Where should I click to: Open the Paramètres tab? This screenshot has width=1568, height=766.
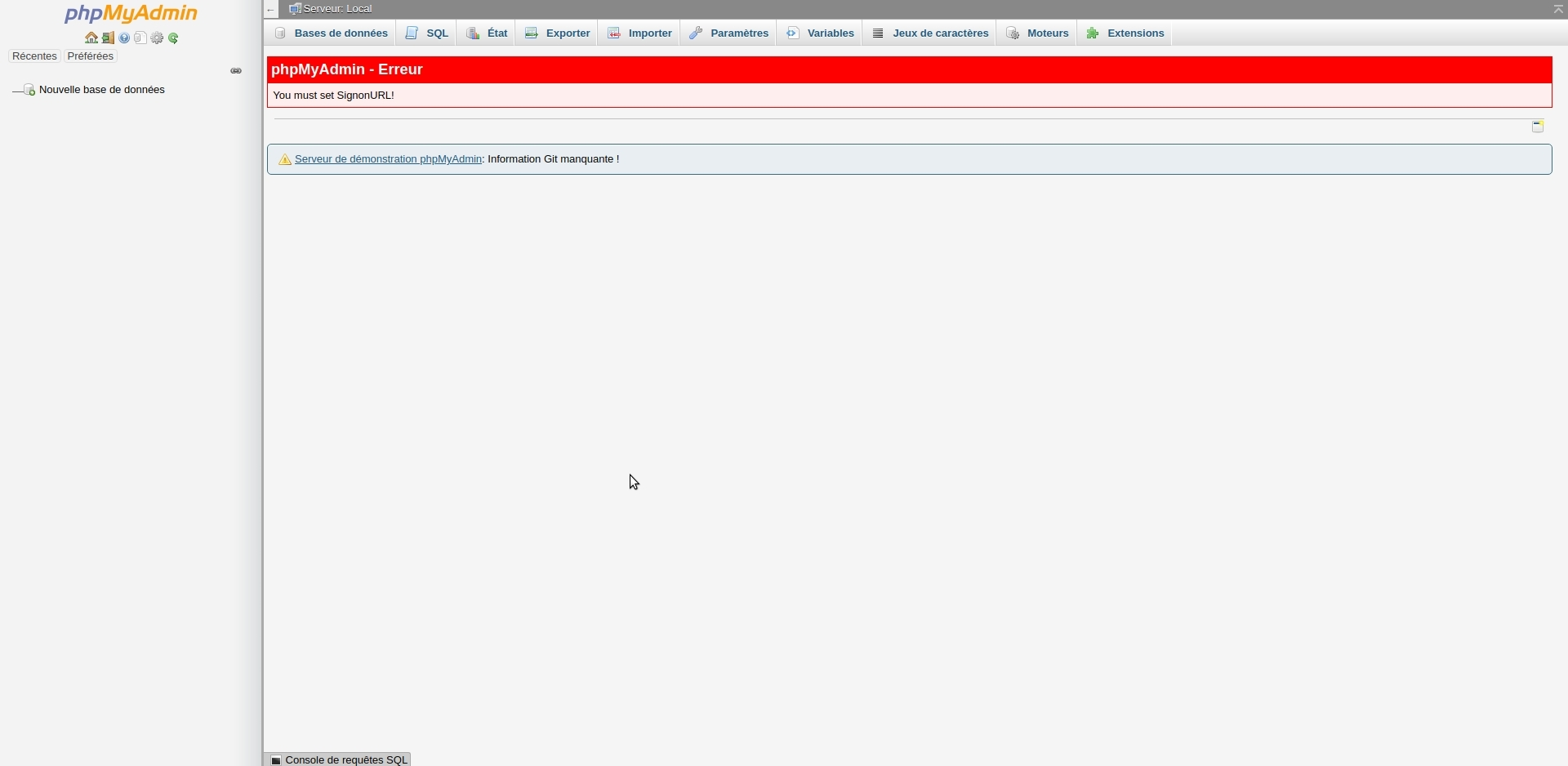[728, 33]
